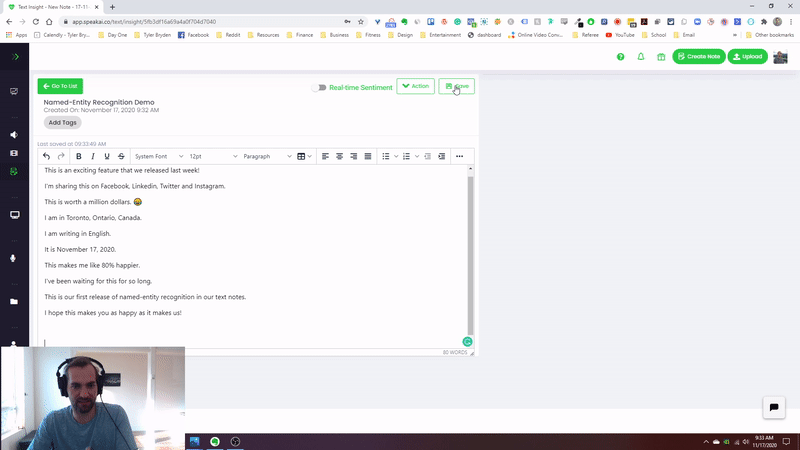Select the Text Insight browser tab
Image resolution: width=800 pixels, height=450 pixels.
[x=53, y=7]
